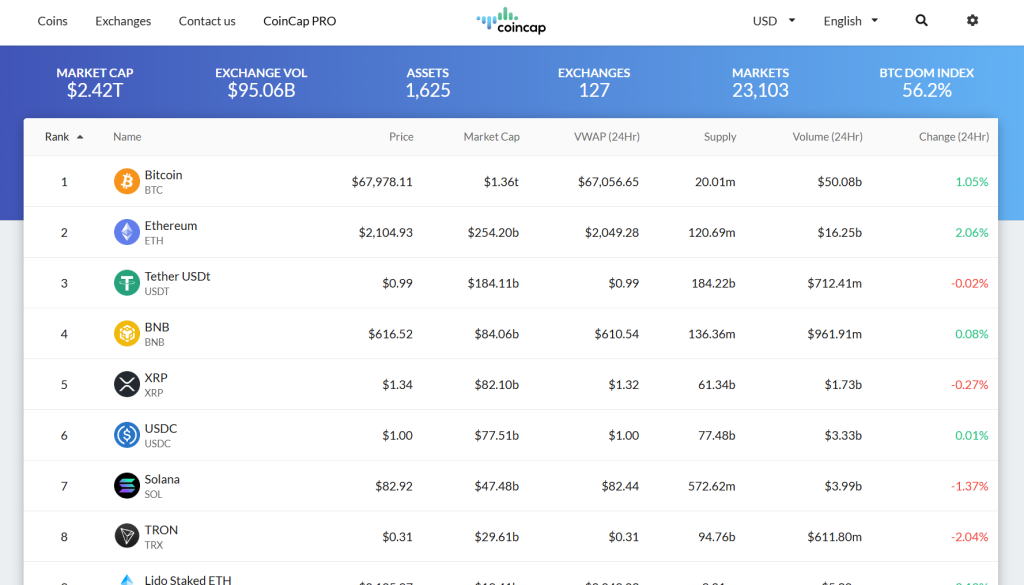Click the BNB coin icon

click(126, 334)
